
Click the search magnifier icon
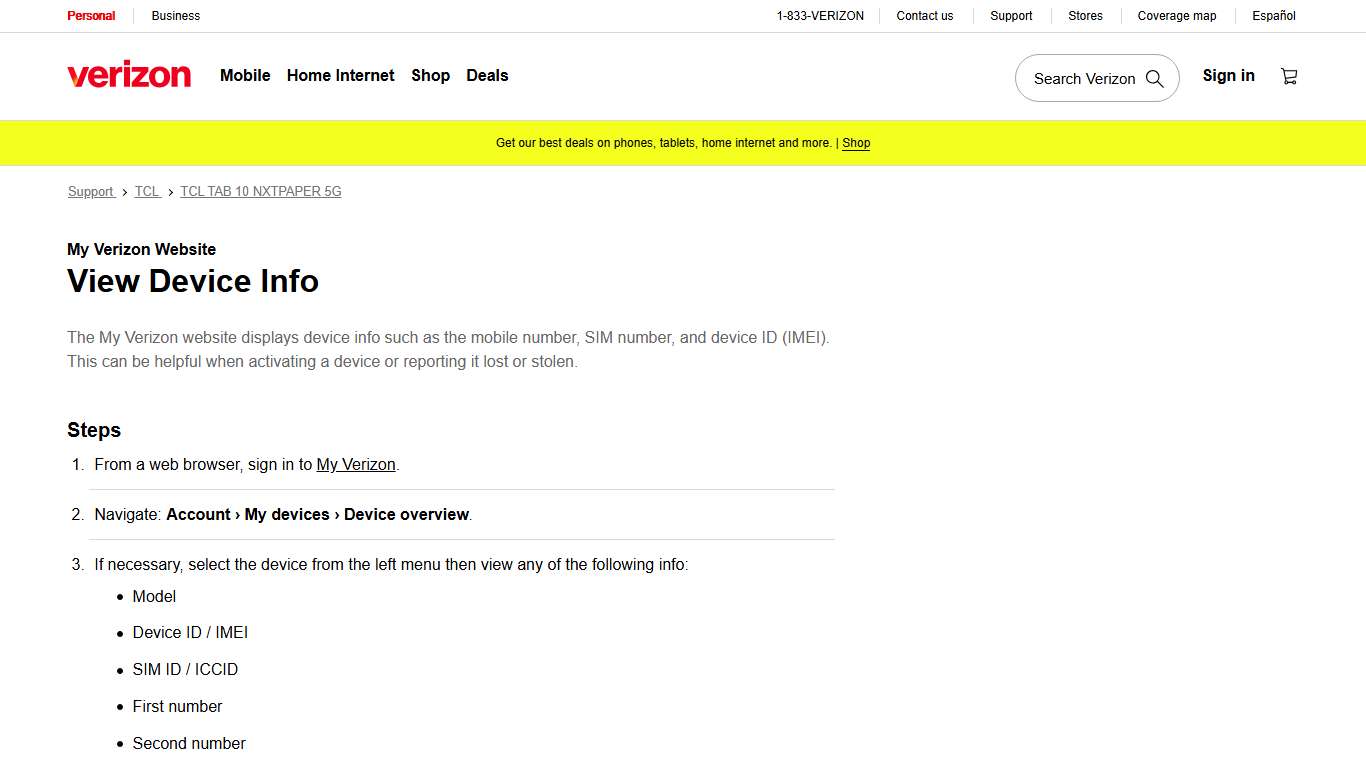pos(1155,78)
